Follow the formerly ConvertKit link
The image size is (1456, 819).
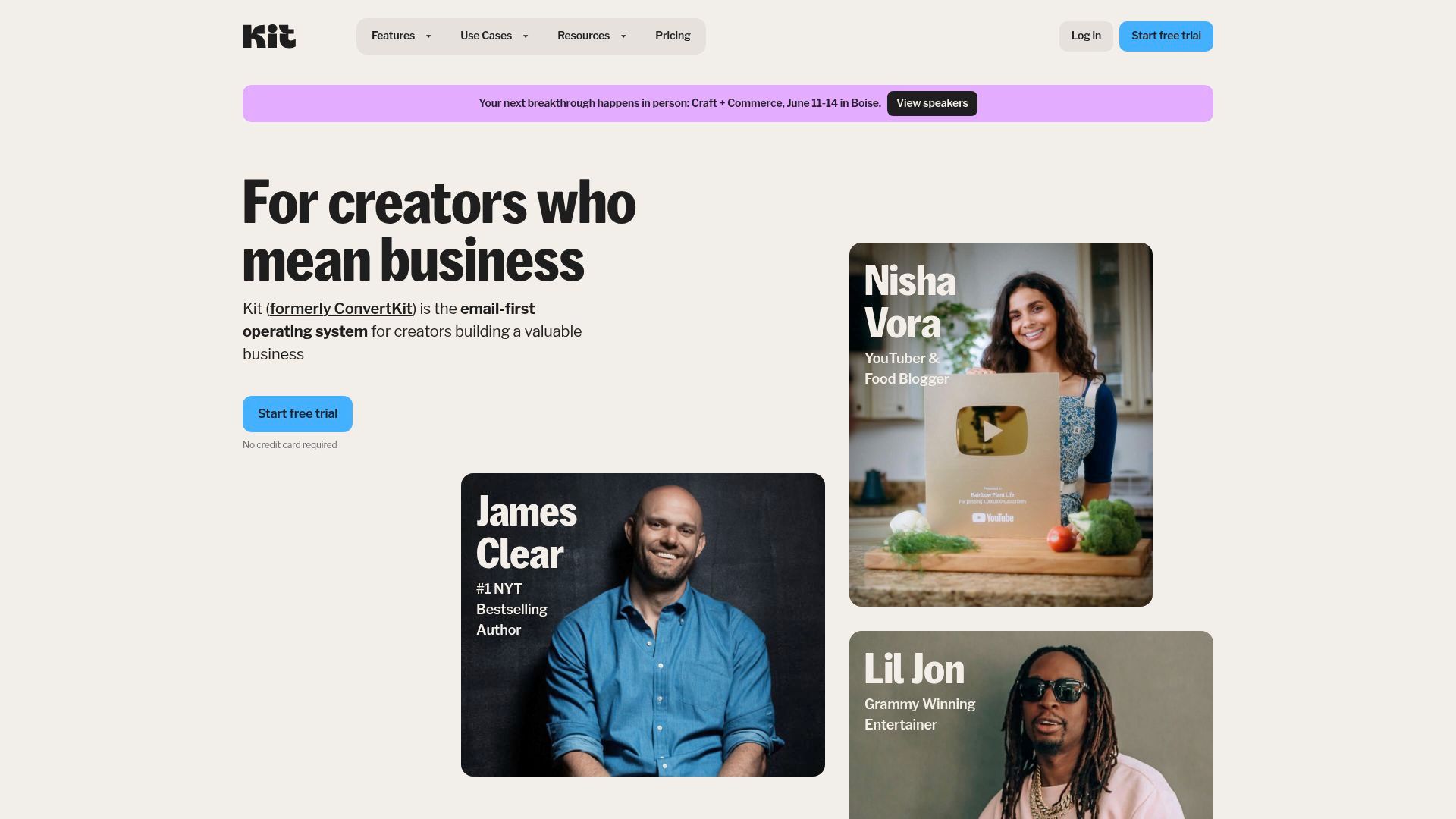coord(341,309)
